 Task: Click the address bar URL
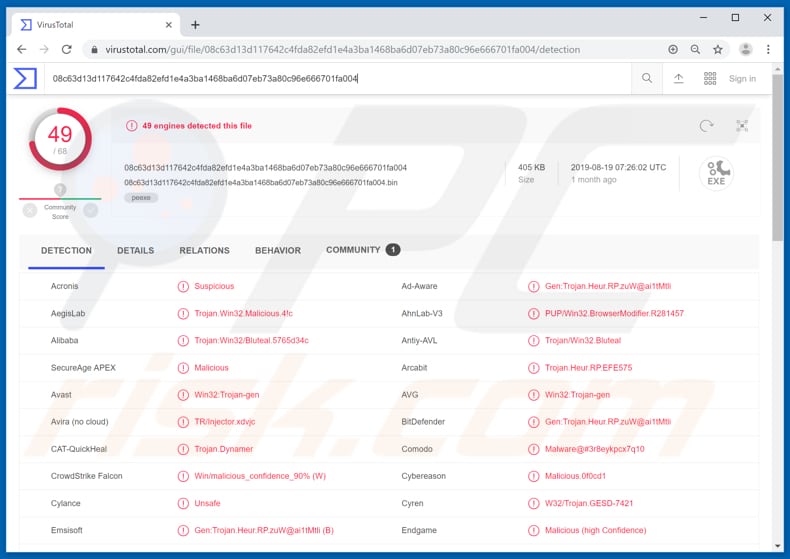click(x=343, y=49)
